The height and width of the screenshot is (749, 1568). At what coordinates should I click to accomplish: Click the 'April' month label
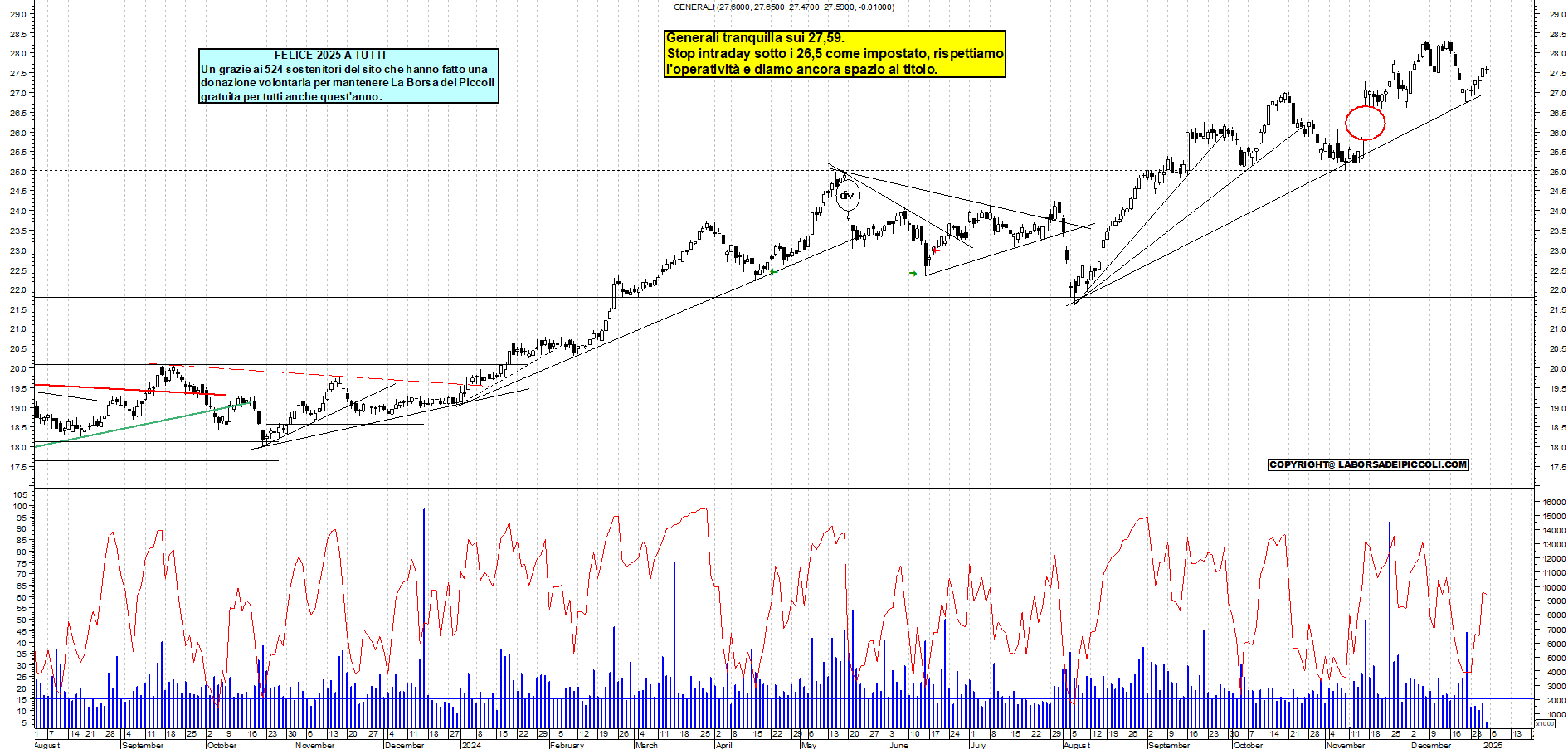pyautogui.click(x=723, y=745)
